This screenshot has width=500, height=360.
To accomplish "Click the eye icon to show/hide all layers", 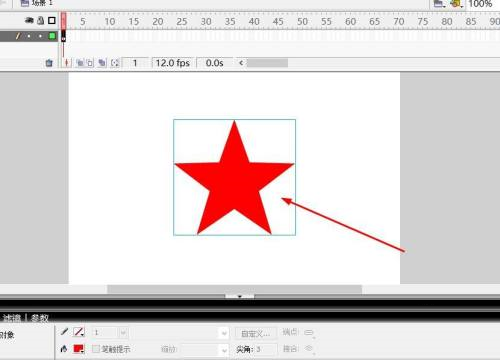I will (29, 21).
